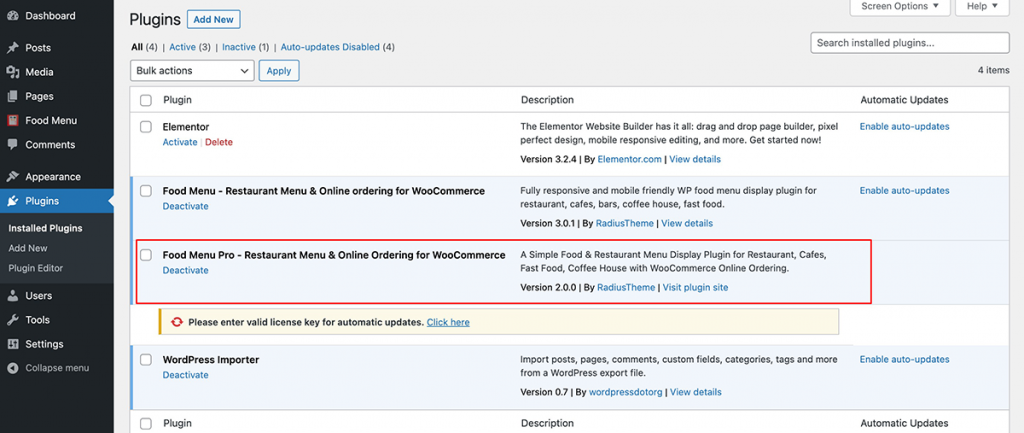This screenshot has height=433, width=1024.
Task: Click the Description column header at top
Action: (547, 100)
